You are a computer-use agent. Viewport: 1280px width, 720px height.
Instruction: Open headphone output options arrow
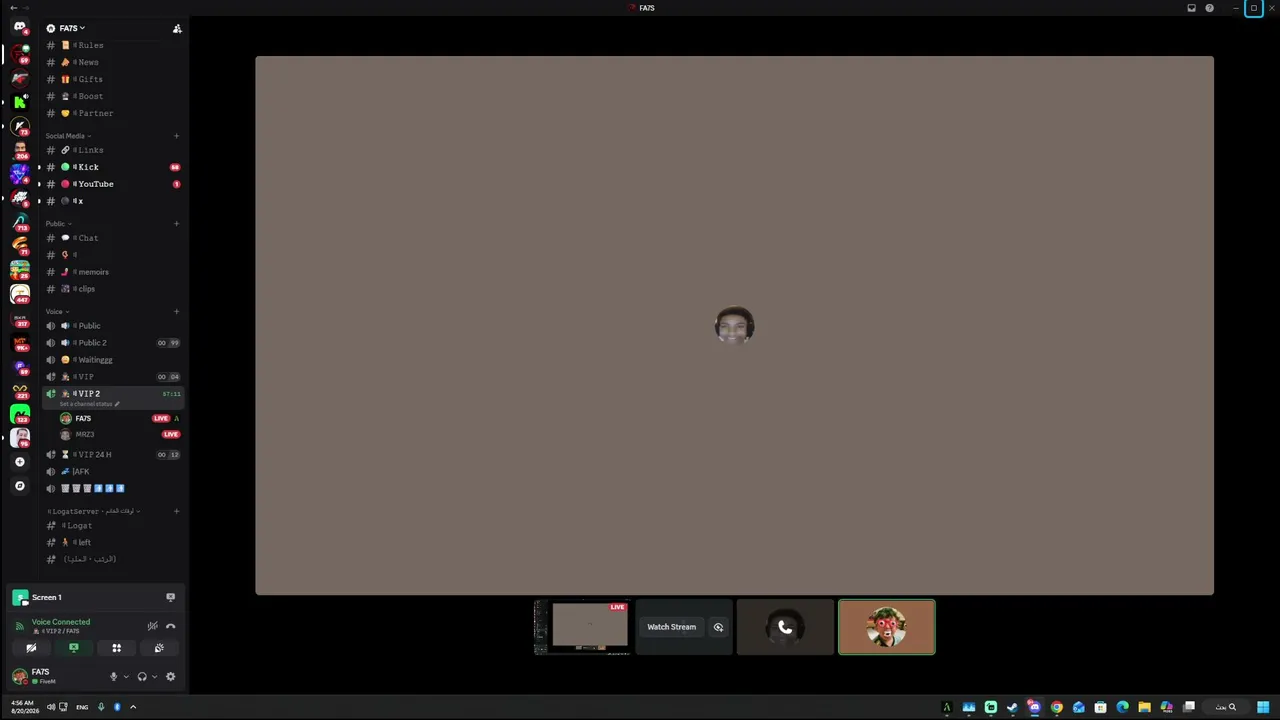point(154,677)
